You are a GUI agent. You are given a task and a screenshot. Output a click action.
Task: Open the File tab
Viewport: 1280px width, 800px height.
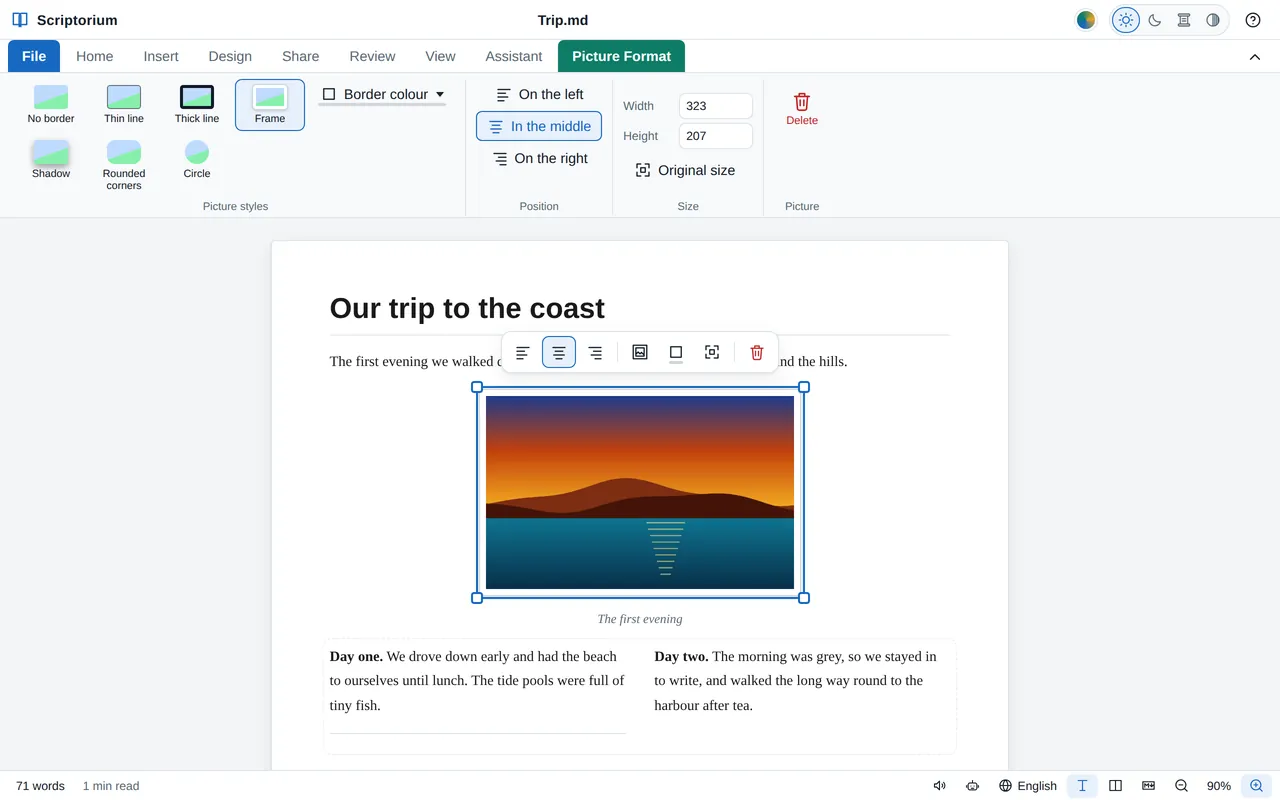(34, 56)
